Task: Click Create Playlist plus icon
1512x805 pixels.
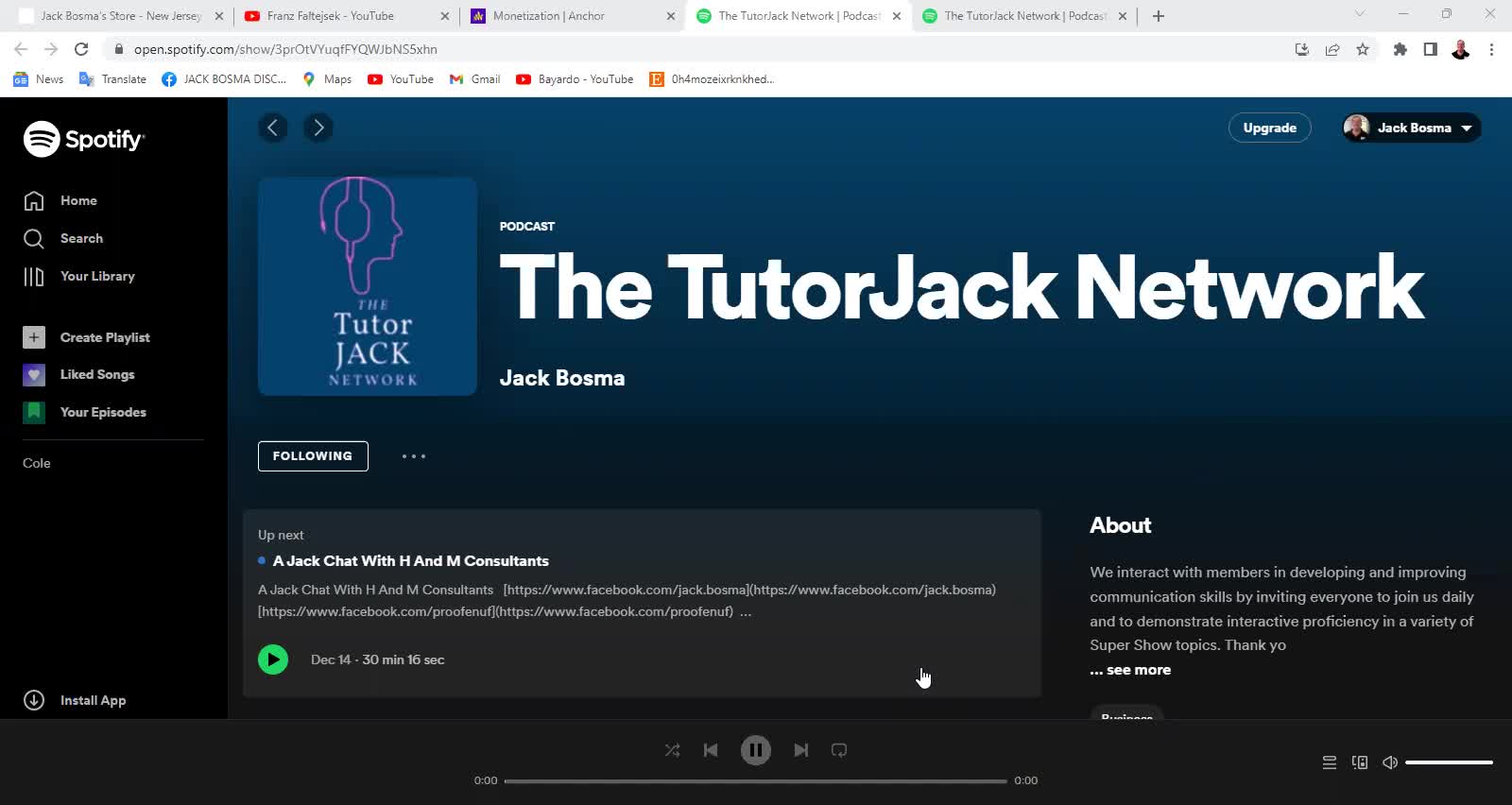Action: pos(34,337)
